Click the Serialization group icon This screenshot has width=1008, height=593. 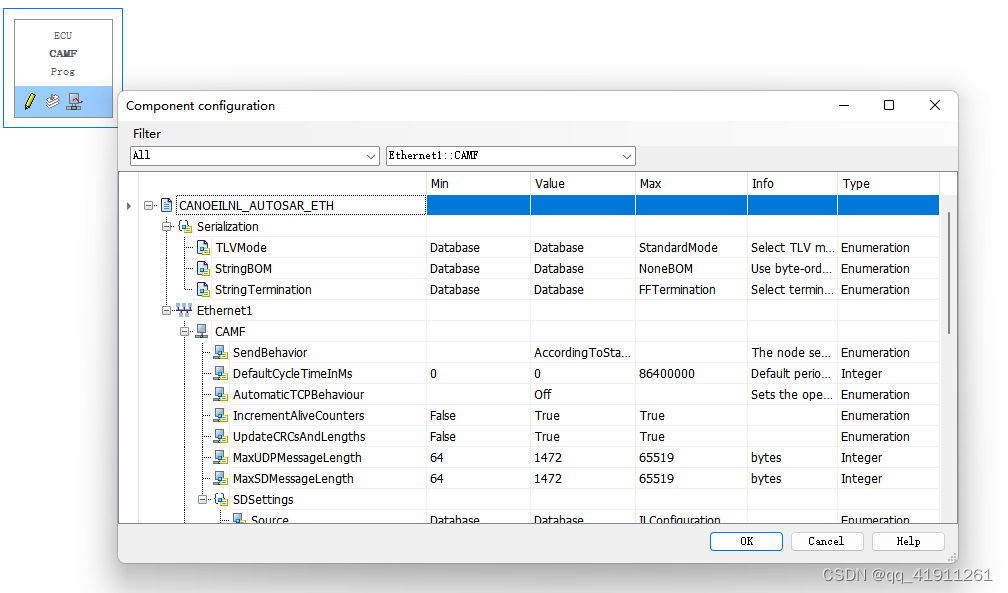(x=185, y=226)
